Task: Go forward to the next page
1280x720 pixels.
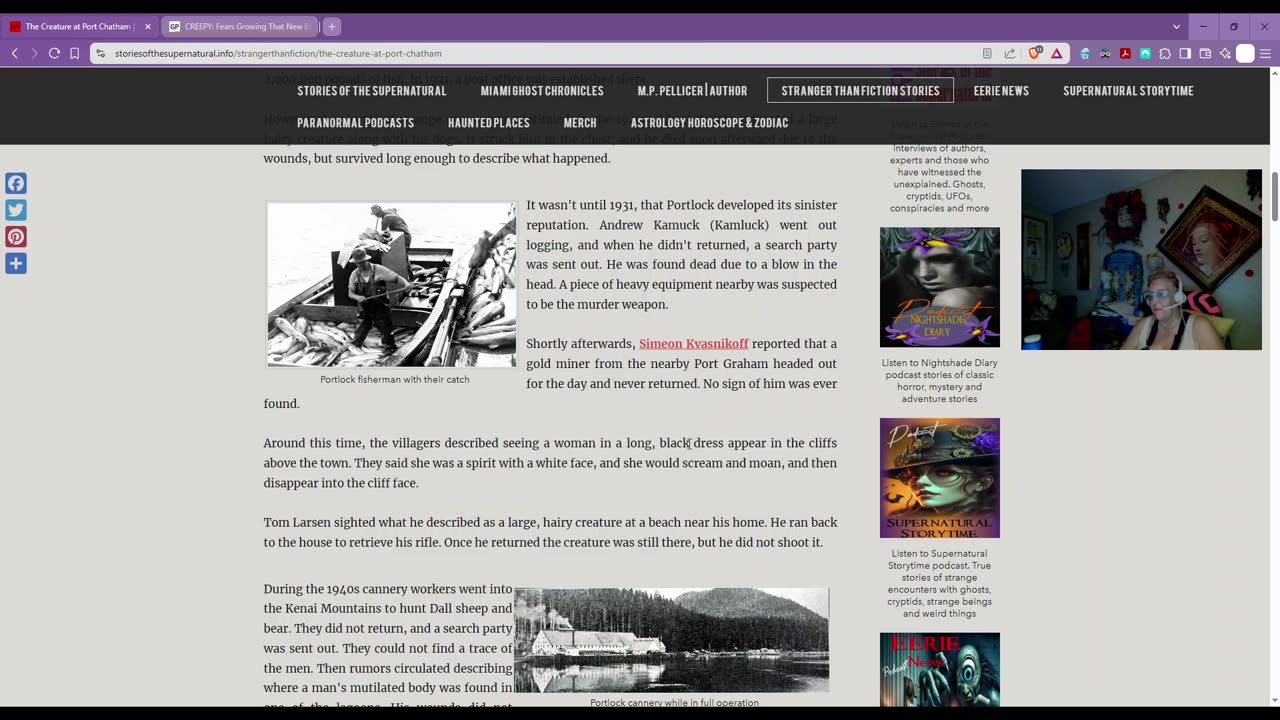Action: [x=34, y=53]
